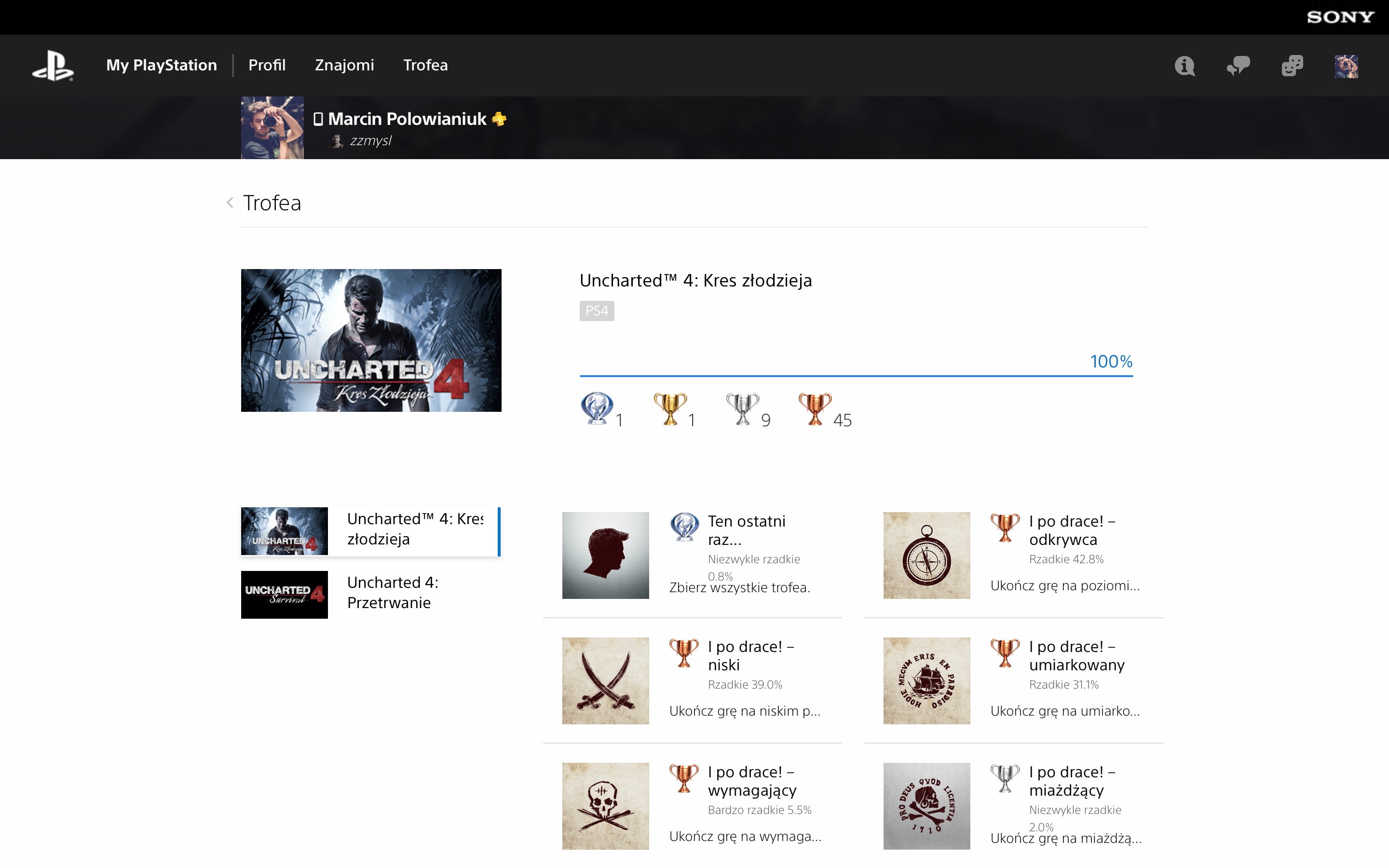Screen dimensions: 1389x868
Task: Open the Trofea menu item
Action: tap(425, 65)
